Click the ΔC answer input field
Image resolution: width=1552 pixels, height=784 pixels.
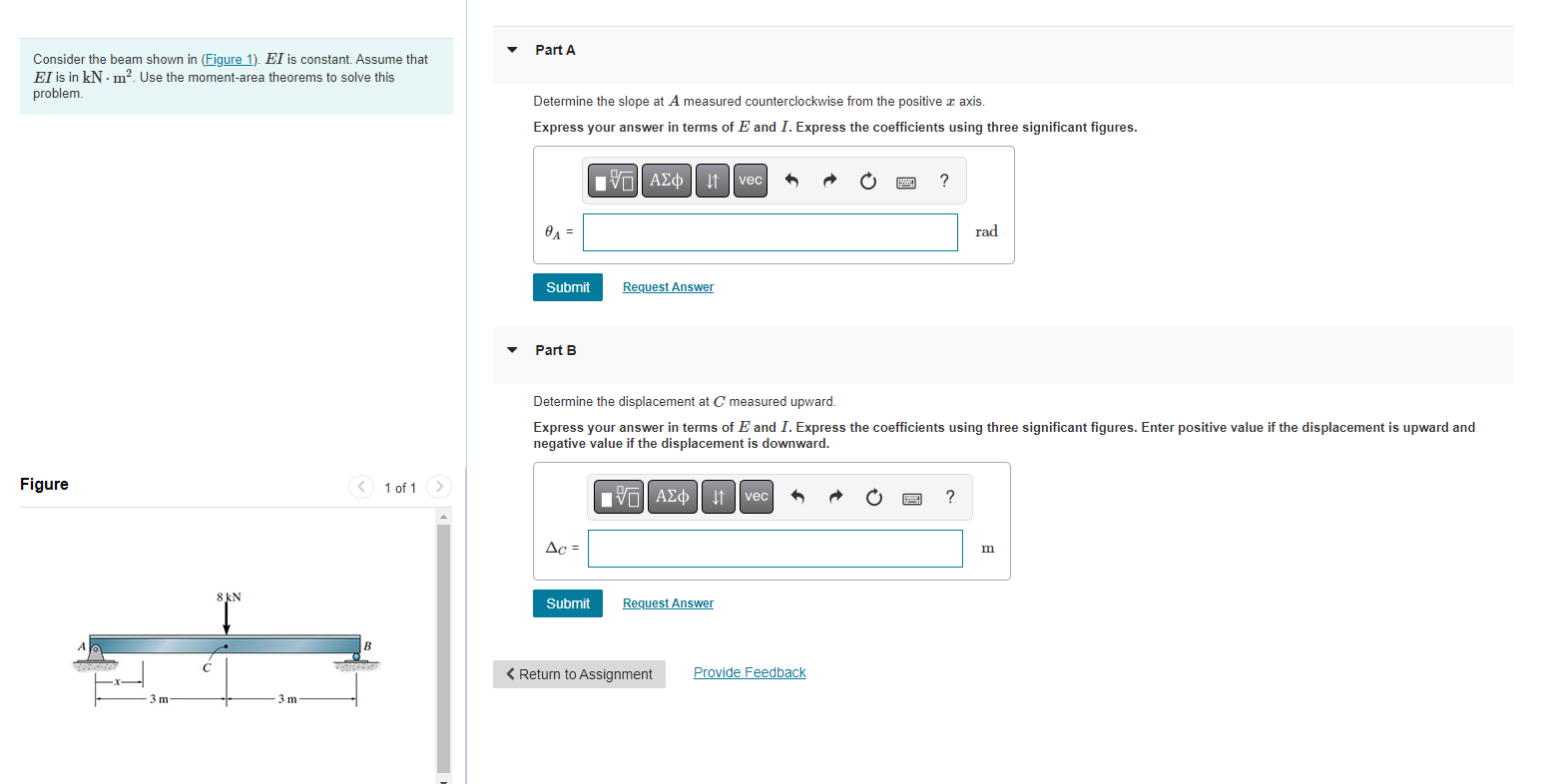(x=776, y=549)
